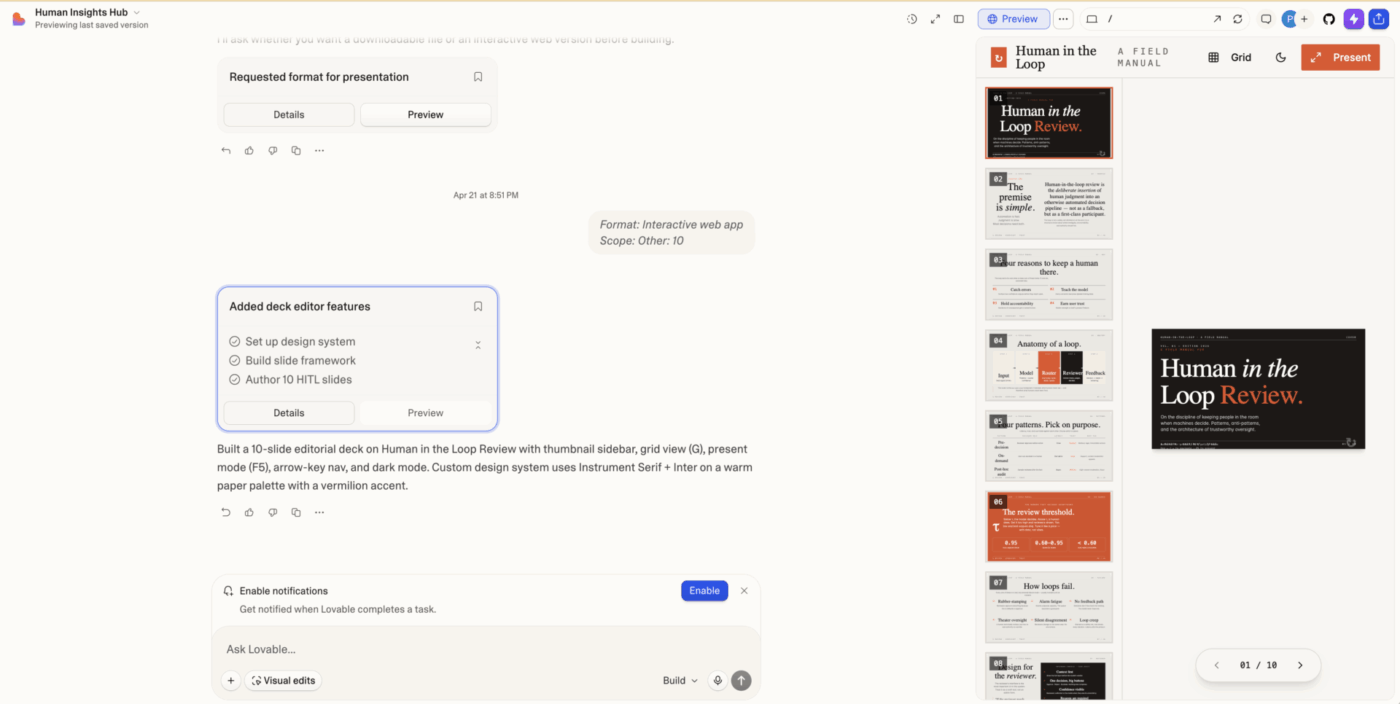Select slide 04 'Anatomy of a loop' thumbnail
The height and width of the screenshot is (704, 1400).
(1049, 366)
